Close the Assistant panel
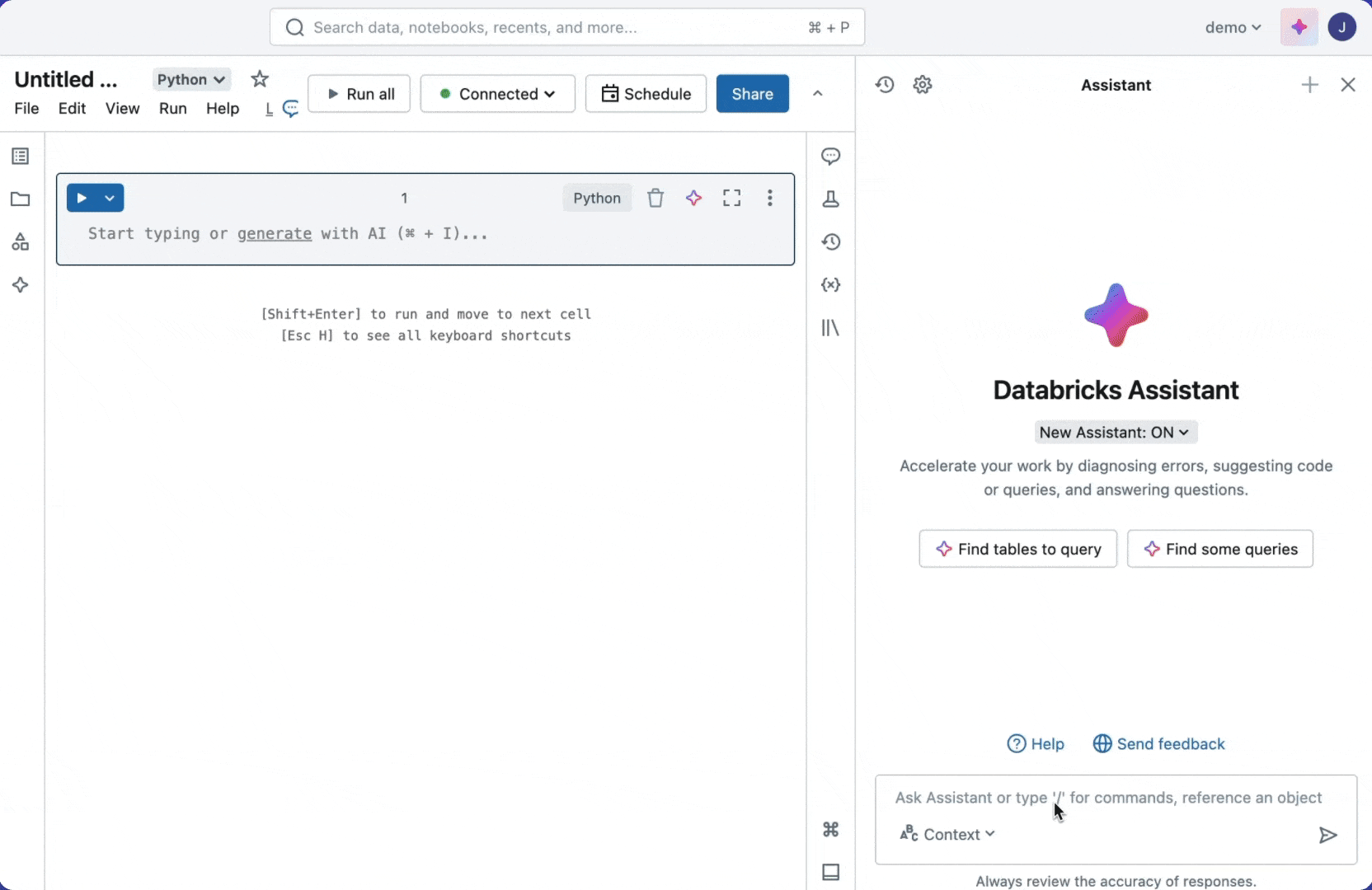1372x890 pixels. point(1348,85)
